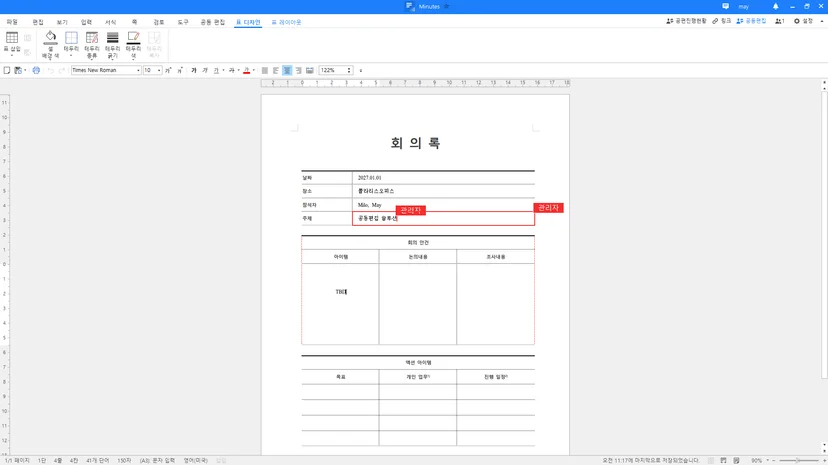828x465 pixels.
Task: Toggle italic text formatting
Action: point(205,70)
